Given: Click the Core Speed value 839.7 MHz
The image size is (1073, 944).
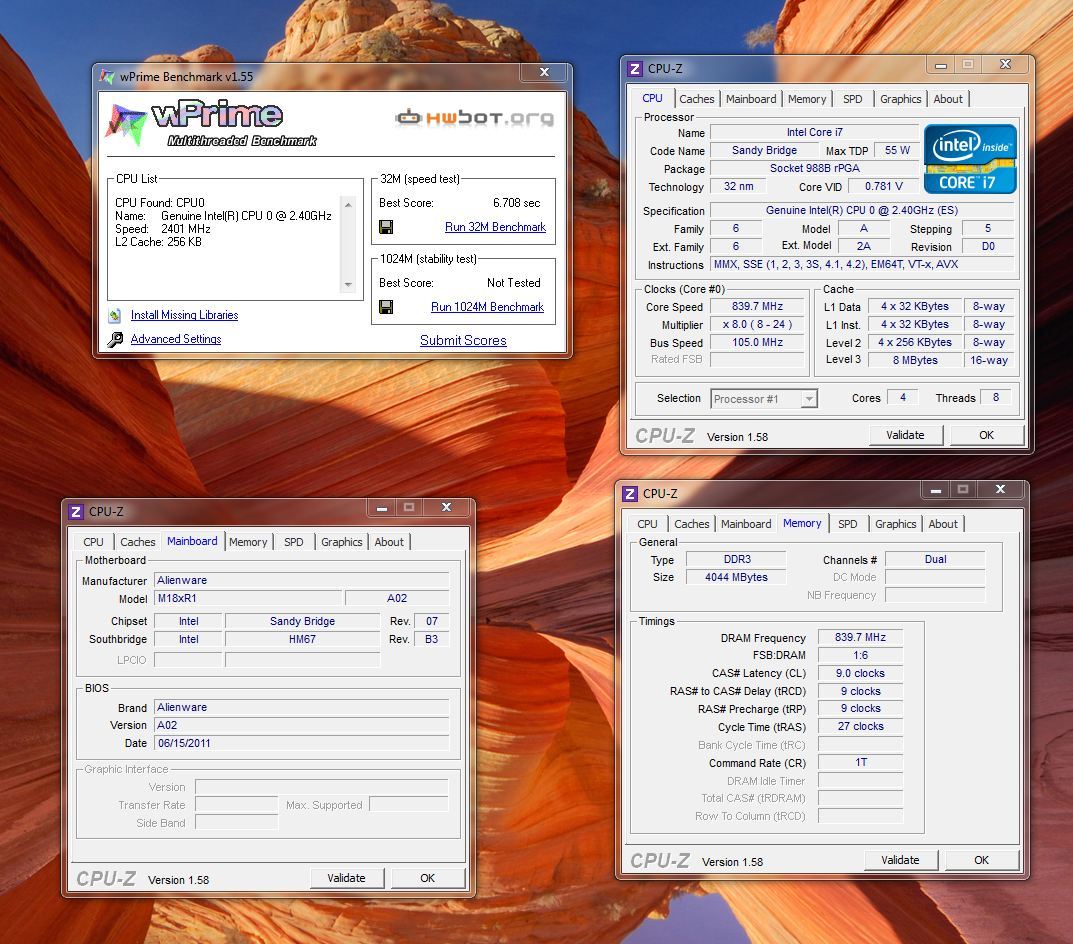Looking at the screenshot, I should 757,306.
